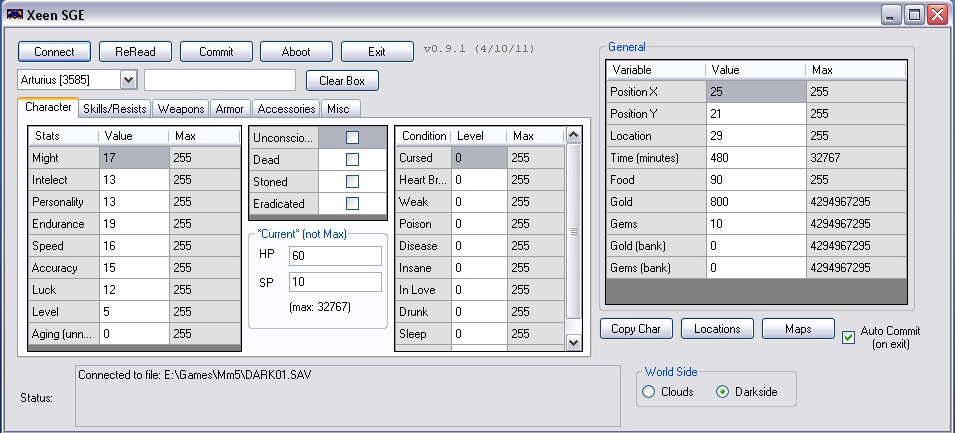
Task: Open the Maps window
Action: 798,329
